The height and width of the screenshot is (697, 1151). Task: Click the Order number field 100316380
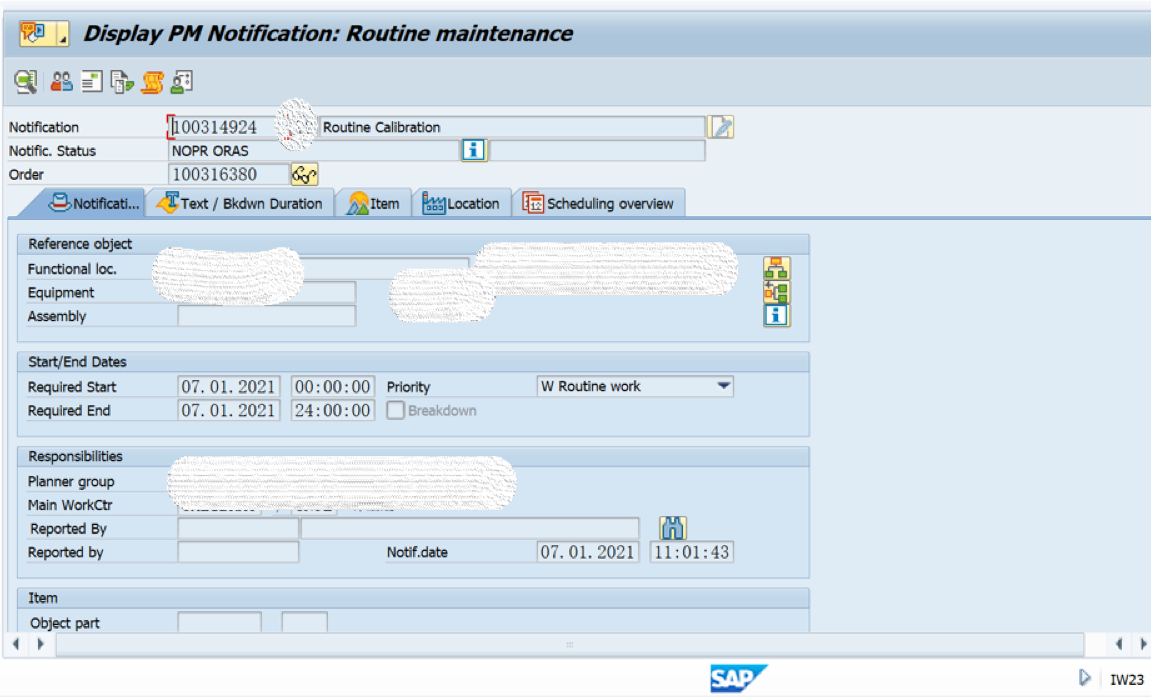[228, 175]
